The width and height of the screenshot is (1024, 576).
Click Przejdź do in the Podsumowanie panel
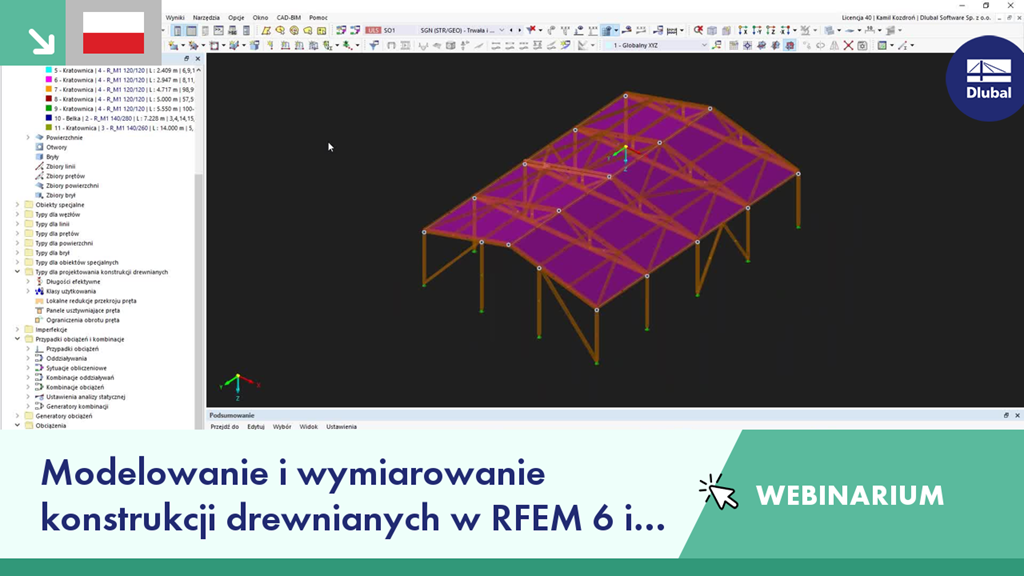[x=225, y=426]
